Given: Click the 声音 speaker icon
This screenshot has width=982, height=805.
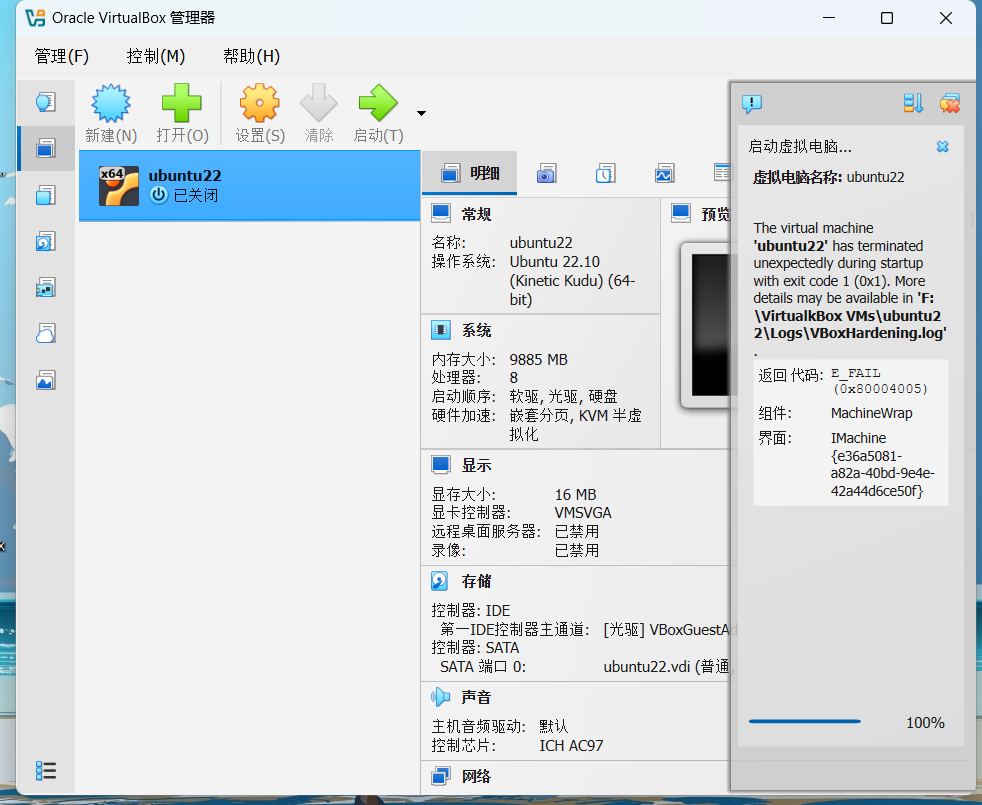Looking at the screenshot, I should [x=441, y=697].
